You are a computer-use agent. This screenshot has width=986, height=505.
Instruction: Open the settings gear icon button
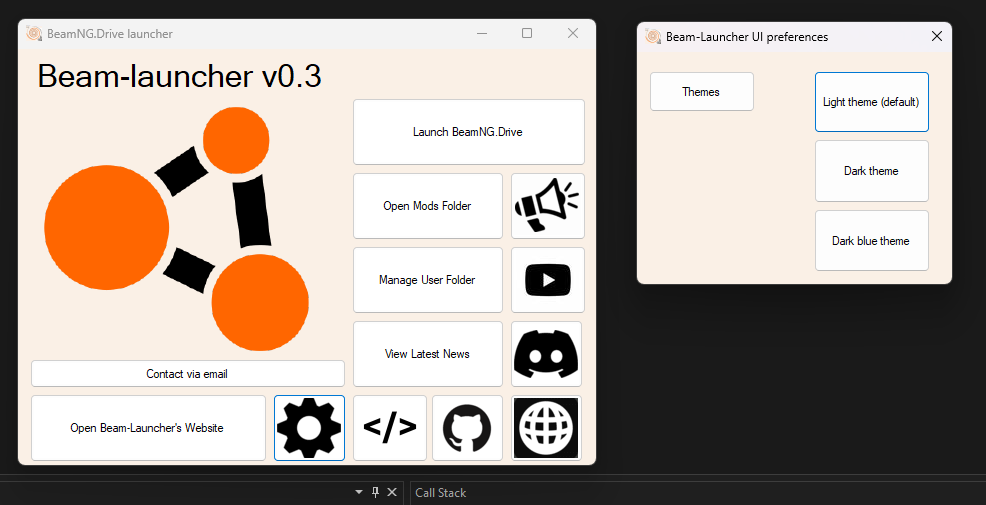coord(309,428)
